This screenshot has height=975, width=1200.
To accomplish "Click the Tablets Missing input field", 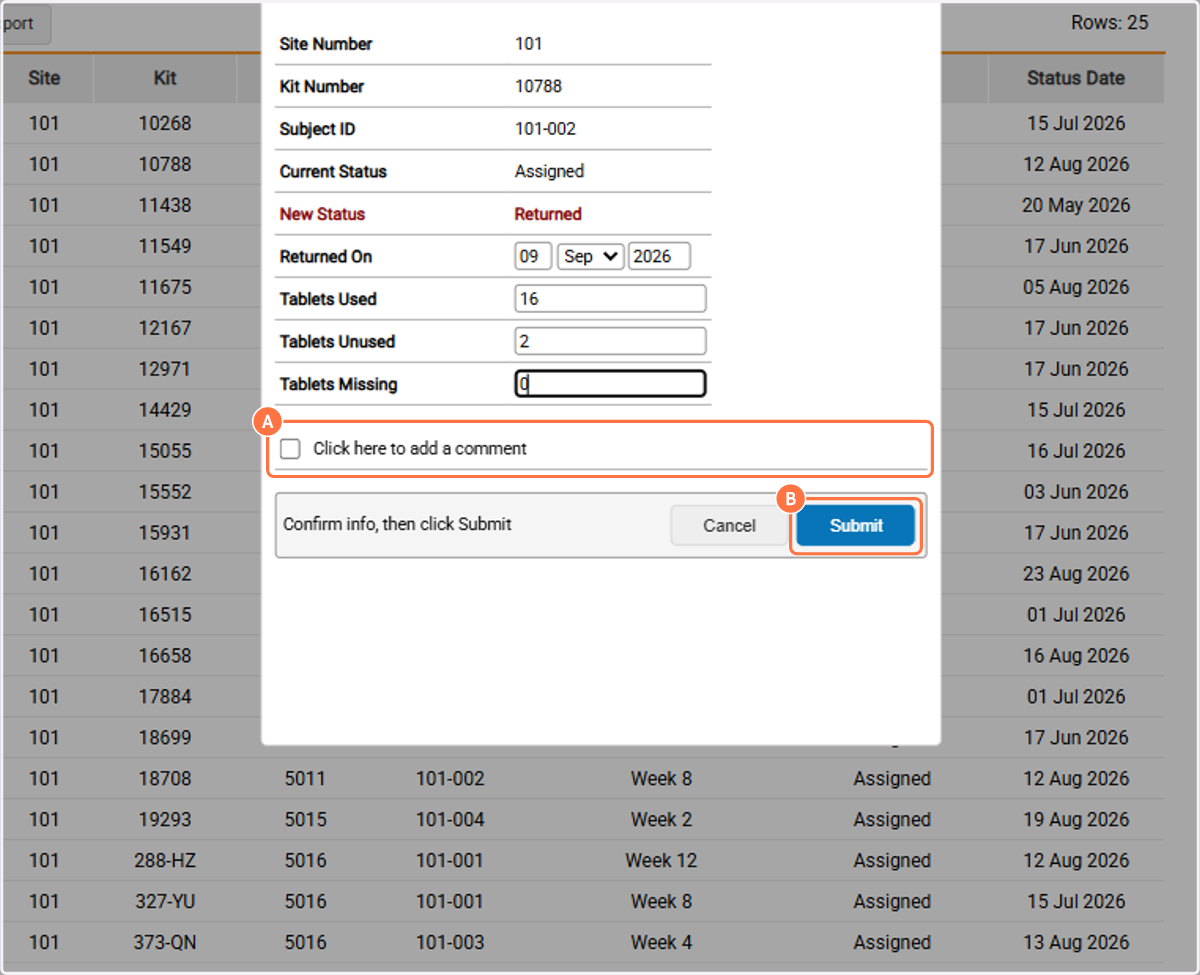I will 610,384.
